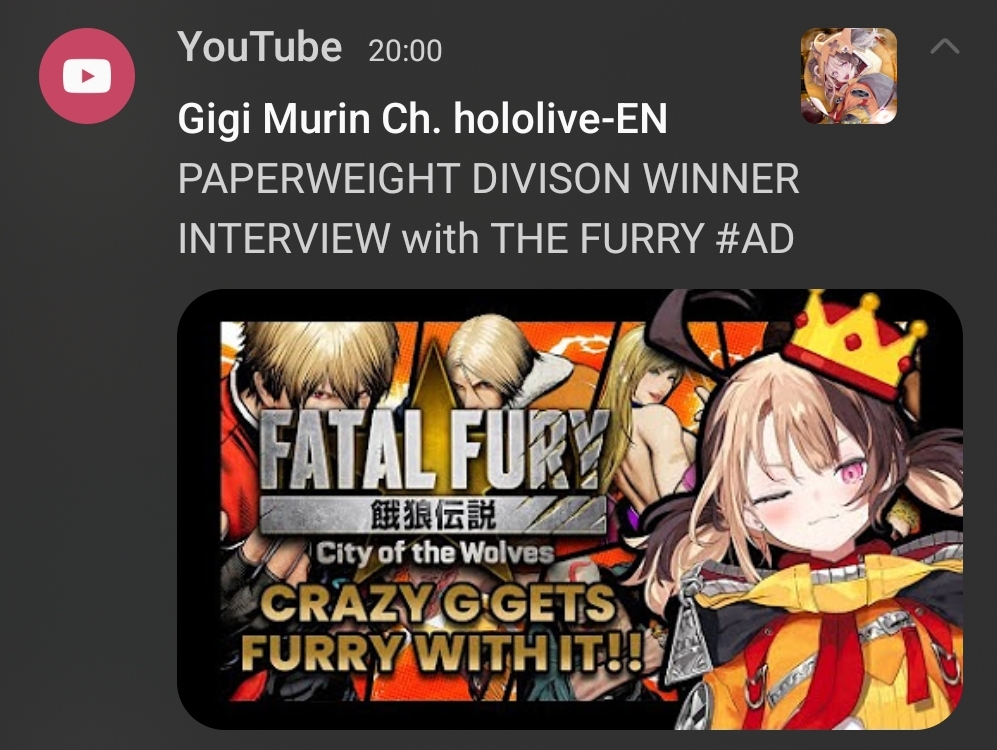Viewport: 997px width, 750px height.
Task: Click the YouTube app name label
Action: point(259,48)
